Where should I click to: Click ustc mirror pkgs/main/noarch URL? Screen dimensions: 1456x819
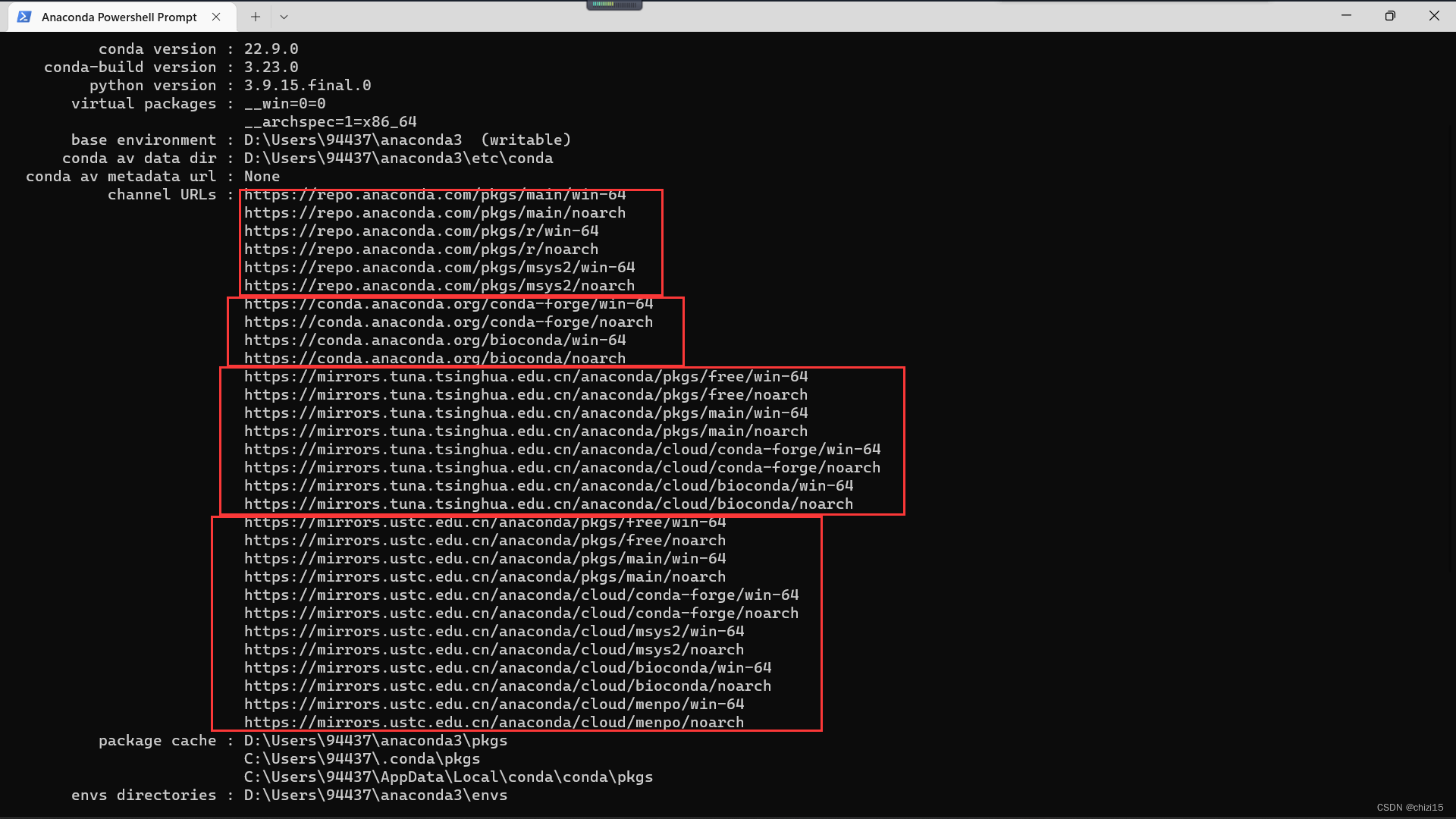coord(485,577)
